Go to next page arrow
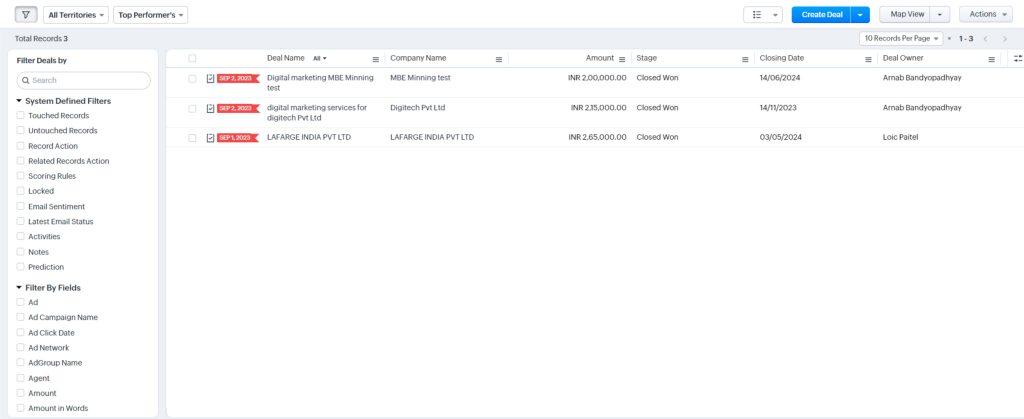1024x419 pixels. (x=1005, y=38)
